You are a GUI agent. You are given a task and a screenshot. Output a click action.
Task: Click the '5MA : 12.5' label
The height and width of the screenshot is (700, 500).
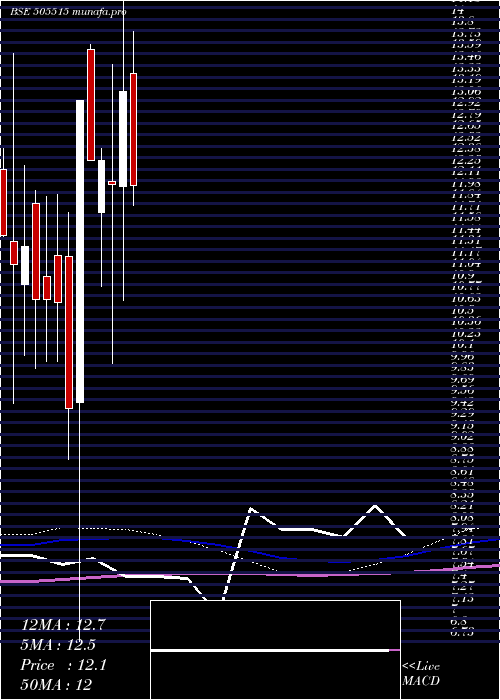click(58, 645)
